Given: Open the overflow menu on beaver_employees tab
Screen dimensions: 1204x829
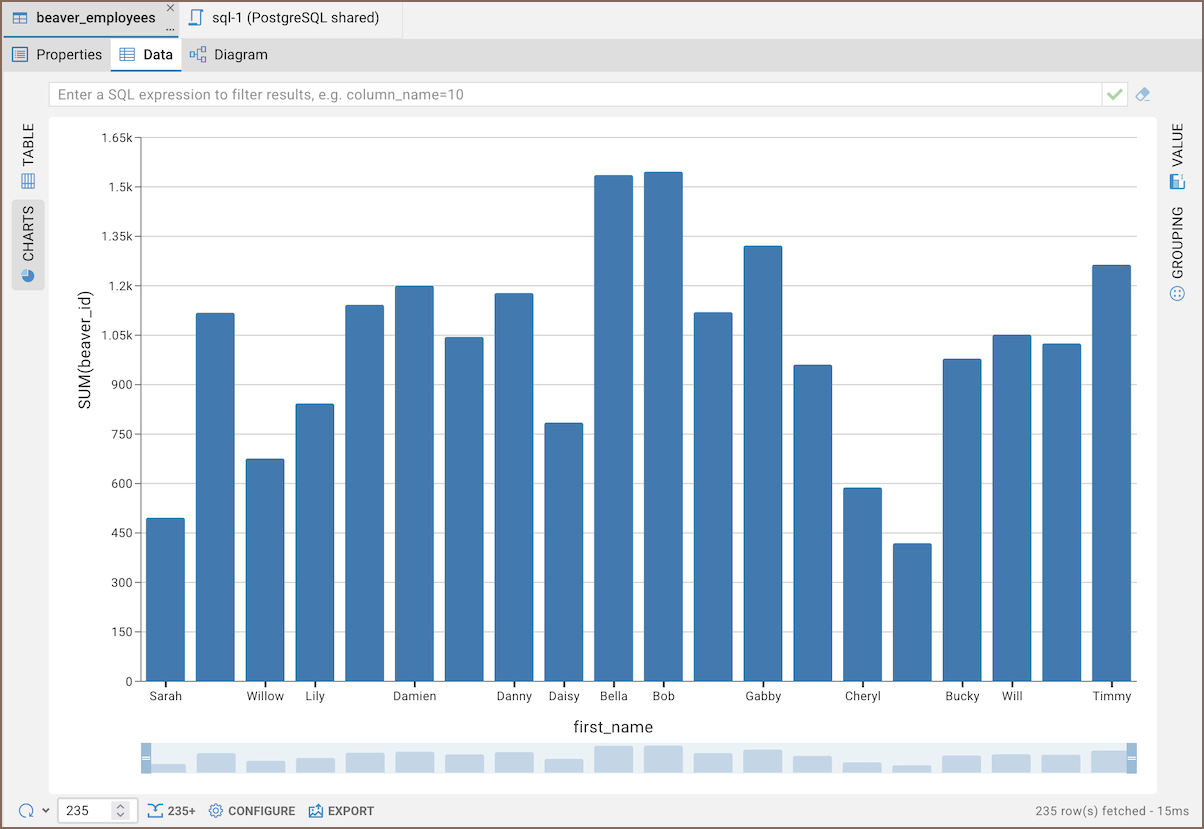Looking at the screenshot, I should [170, 29].
